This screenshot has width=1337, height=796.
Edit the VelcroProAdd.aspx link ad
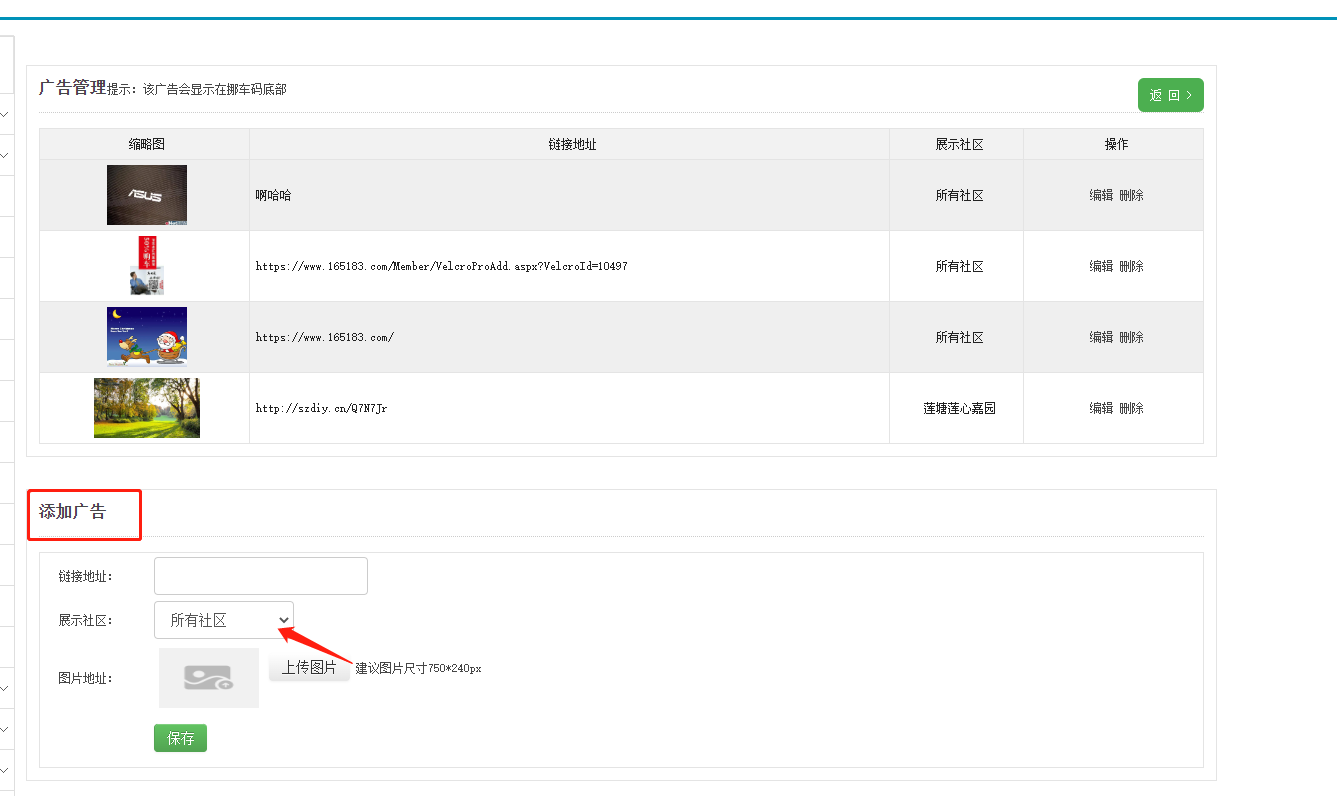pos(1101,266)
